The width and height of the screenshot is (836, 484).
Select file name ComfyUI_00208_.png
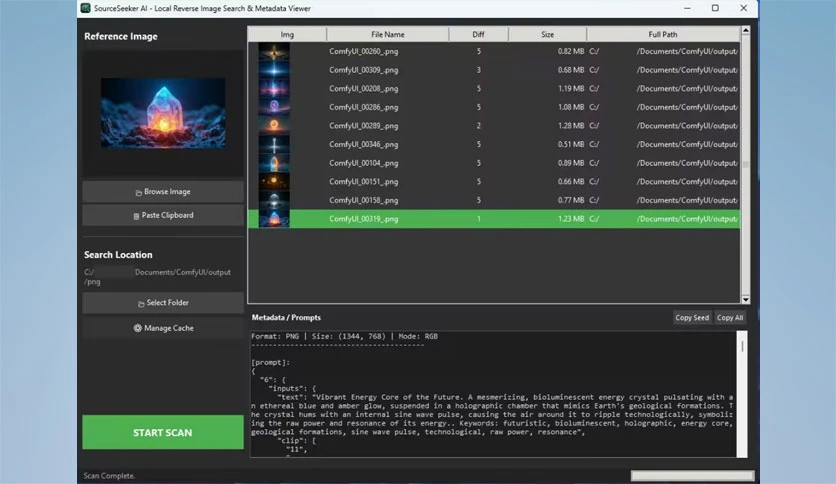[364, 89]
